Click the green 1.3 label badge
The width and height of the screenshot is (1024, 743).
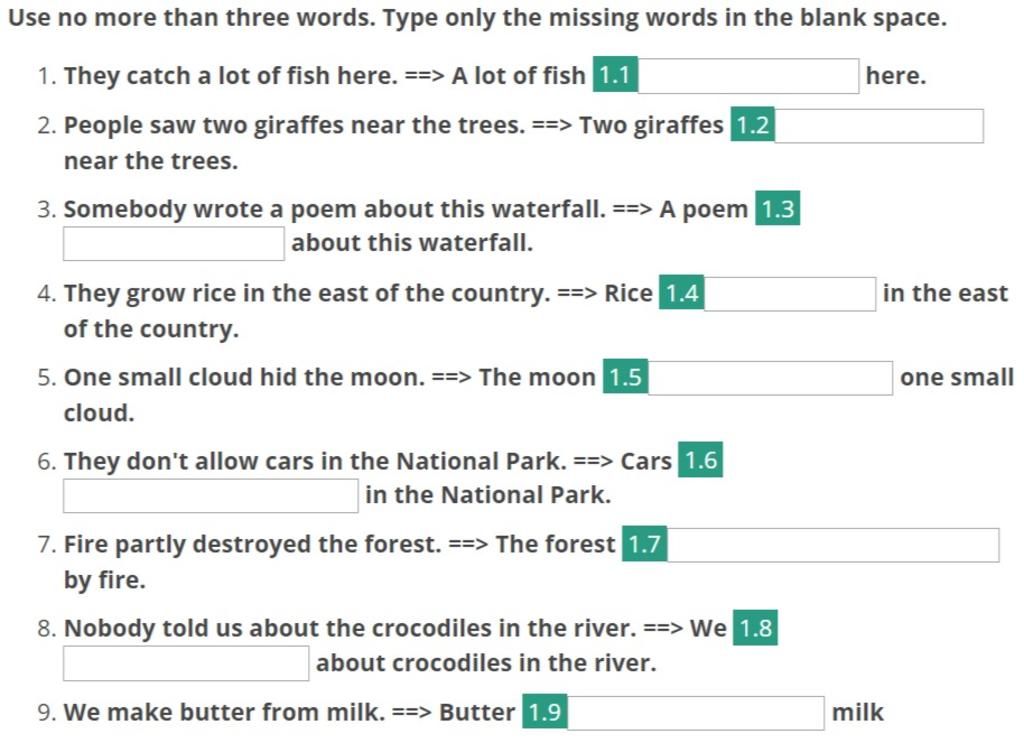tap(778, 208)
